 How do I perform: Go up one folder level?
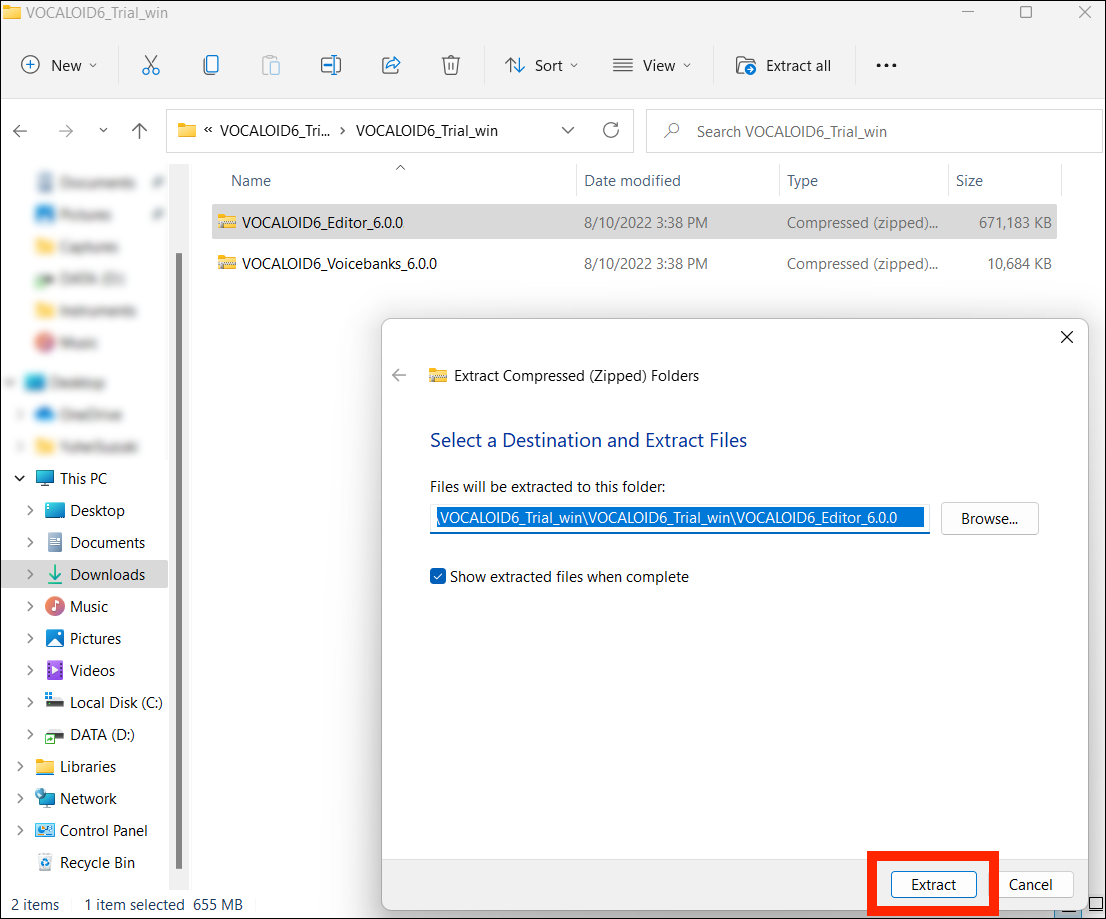pyautogui.click(x=140, y=131)
